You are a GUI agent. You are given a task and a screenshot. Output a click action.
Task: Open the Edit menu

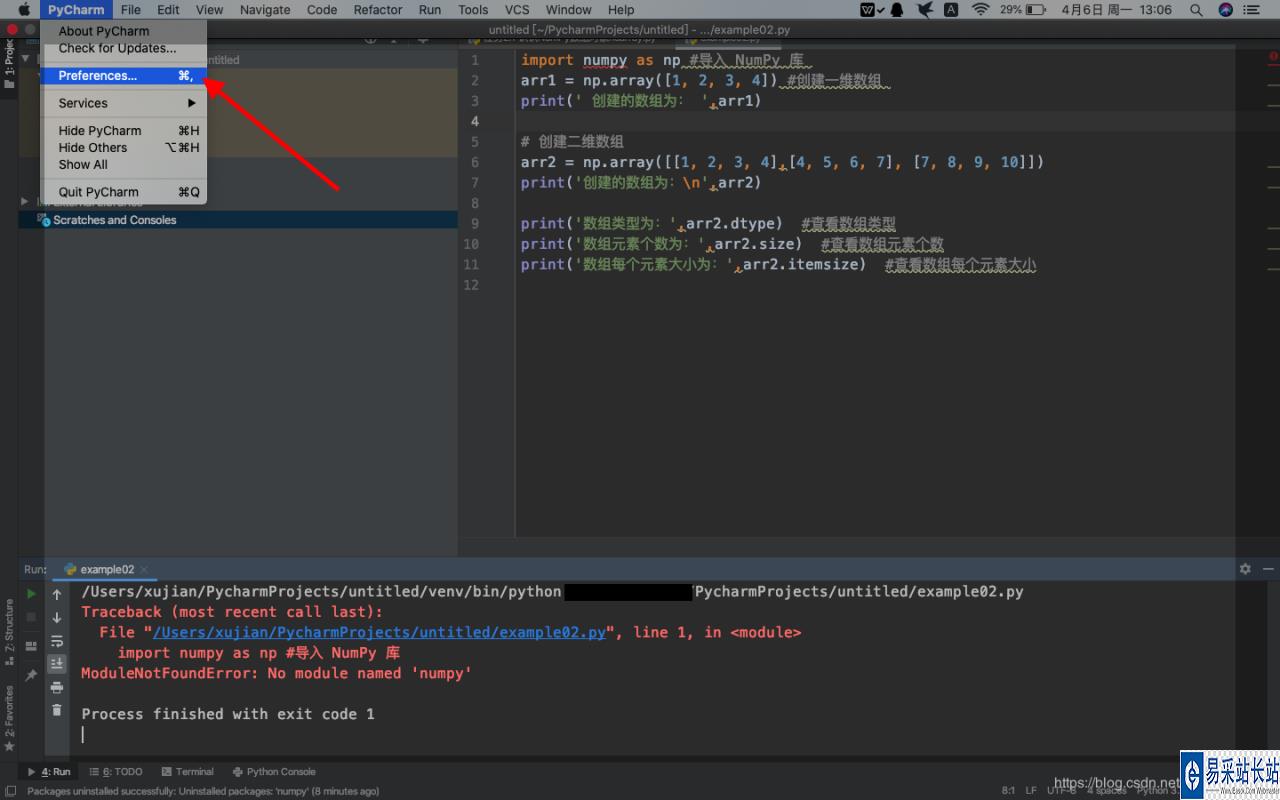pyautogui.click(x=168, y=10)
